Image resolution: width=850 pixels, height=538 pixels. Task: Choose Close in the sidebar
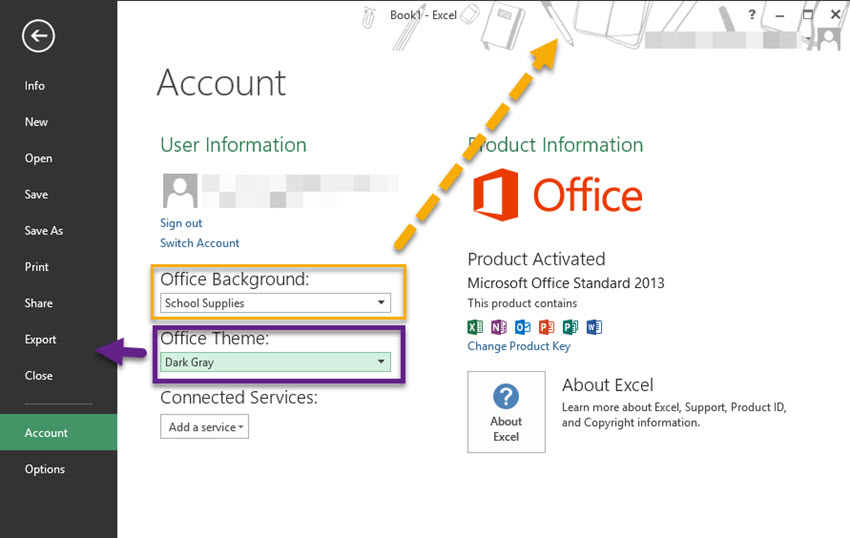click(x=38, y=376)
